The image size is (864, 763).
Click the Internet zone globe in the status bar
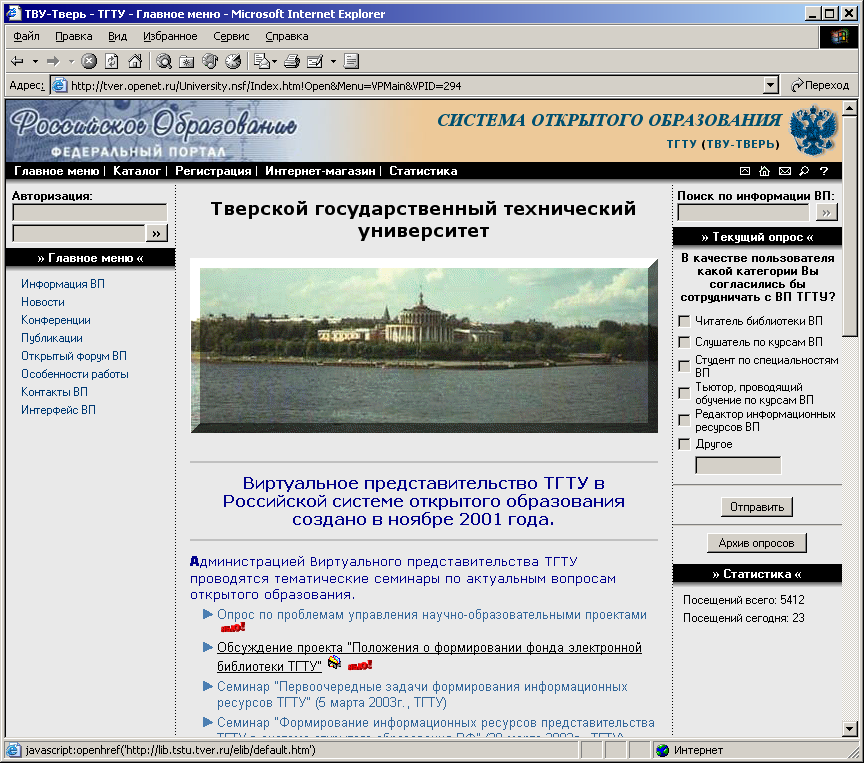(x=663, y=750)
